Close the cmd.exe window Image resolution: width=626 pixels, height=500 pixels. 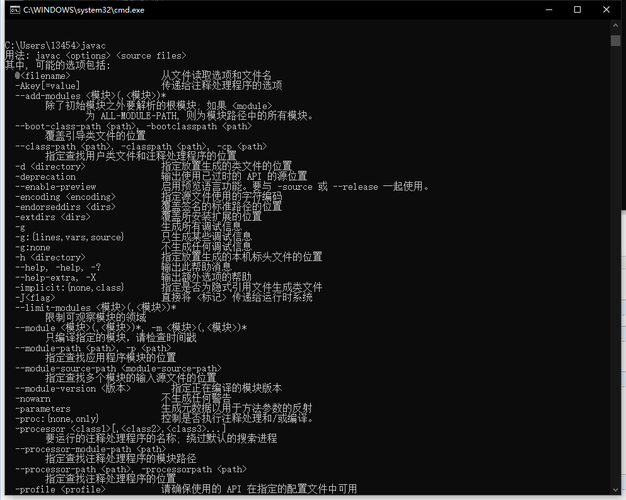(606, 10)
